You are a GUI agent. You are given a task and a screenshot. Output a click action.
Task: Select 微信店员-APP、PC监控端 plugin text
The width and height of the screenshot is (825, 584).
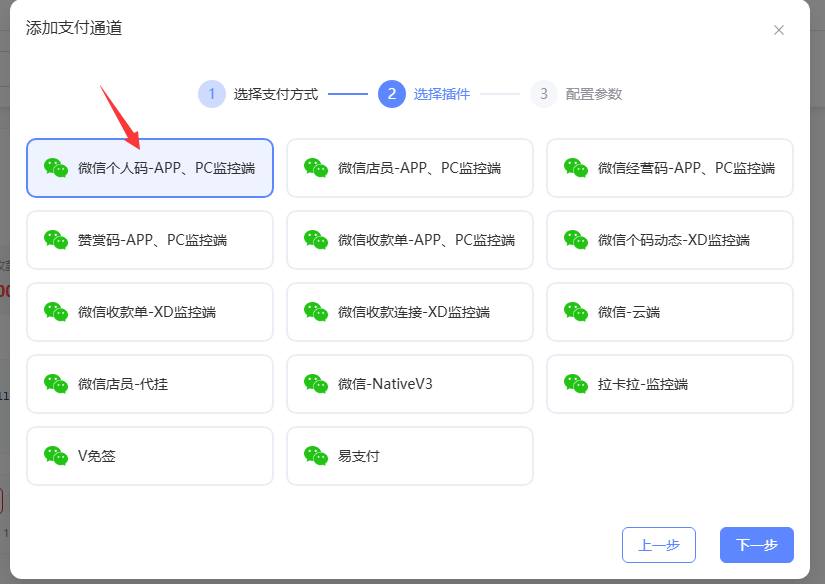pyautogui.click(x=419, y=168)
